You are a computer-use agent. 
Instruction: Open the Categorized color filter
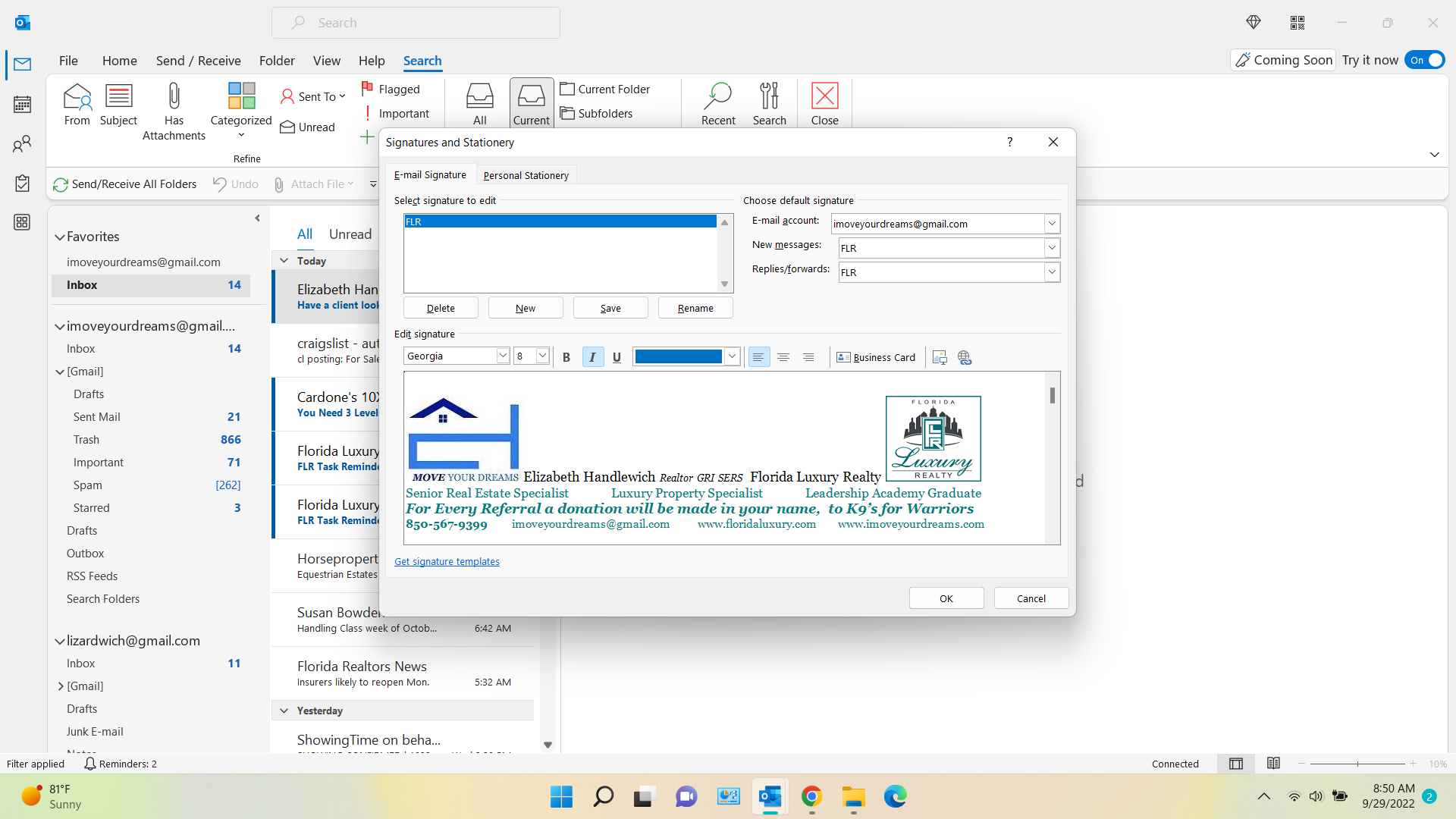pos(241,110)
